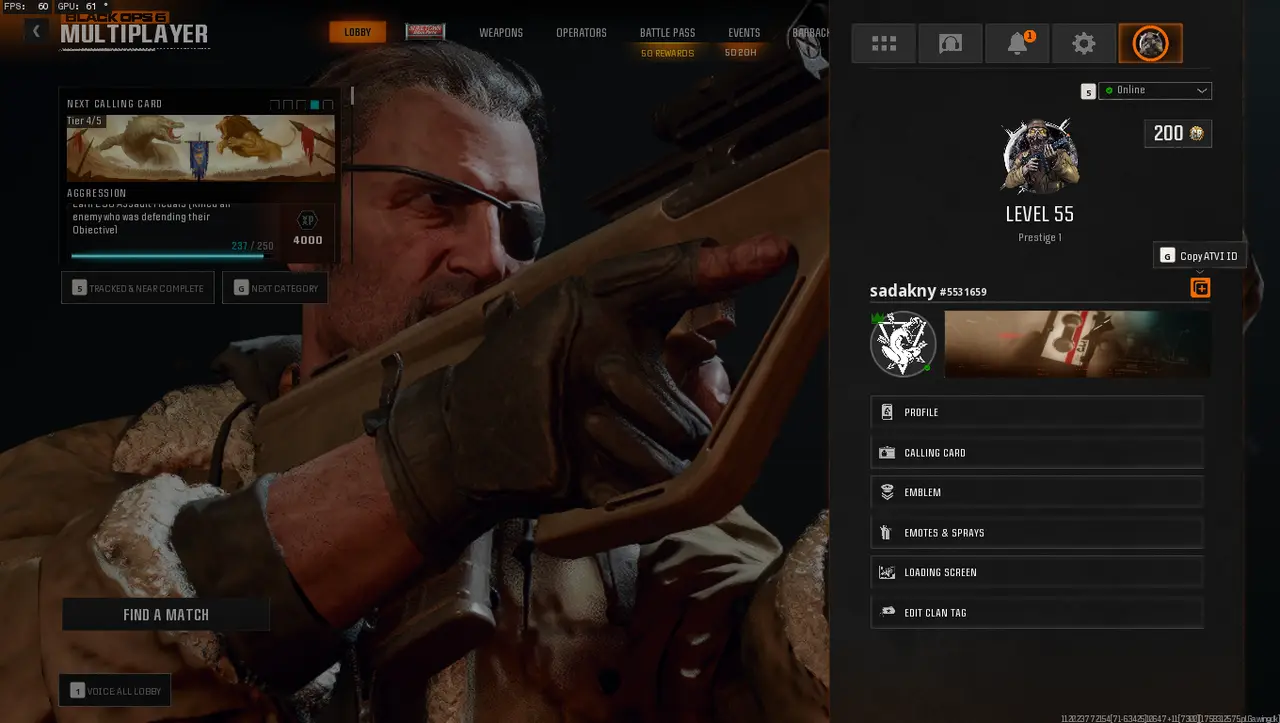Screen dimensions: 1280x723
Task: Open the Weapons tab
Action: pyautogui.click(x=501, y=33)
